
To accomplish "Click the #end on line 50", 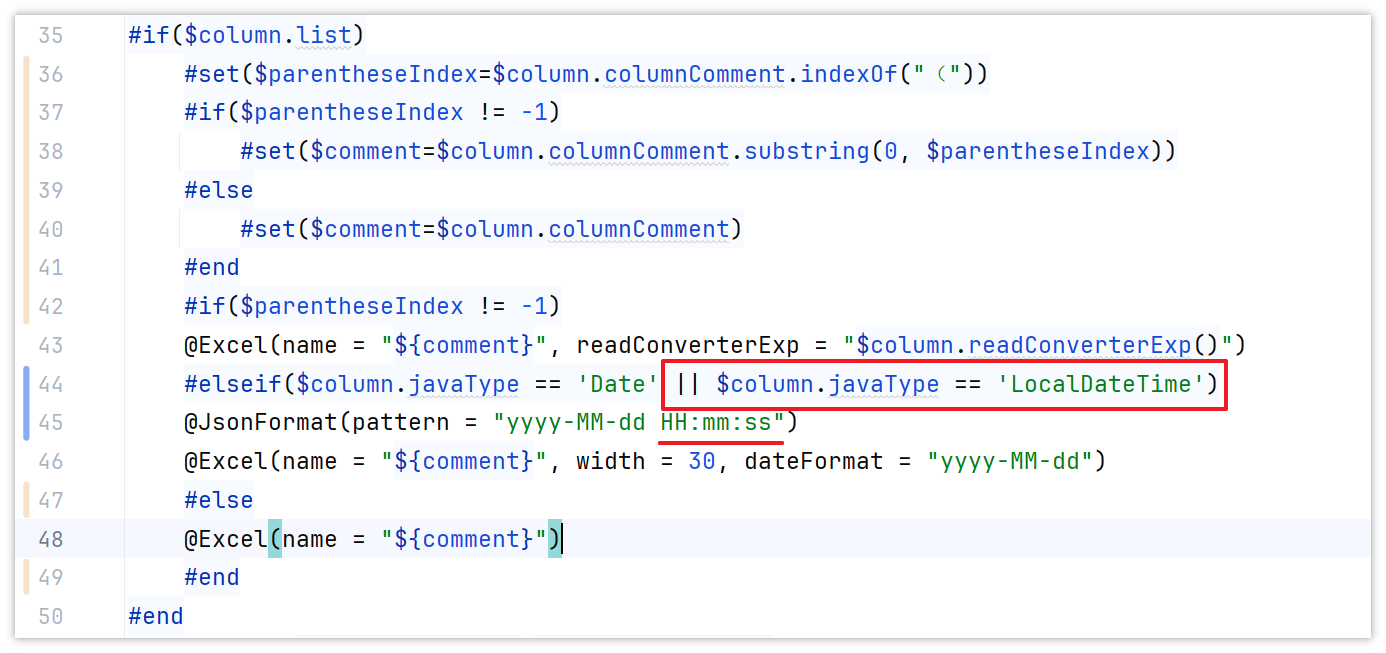I will pyautogui.click(x=155, y=616).
